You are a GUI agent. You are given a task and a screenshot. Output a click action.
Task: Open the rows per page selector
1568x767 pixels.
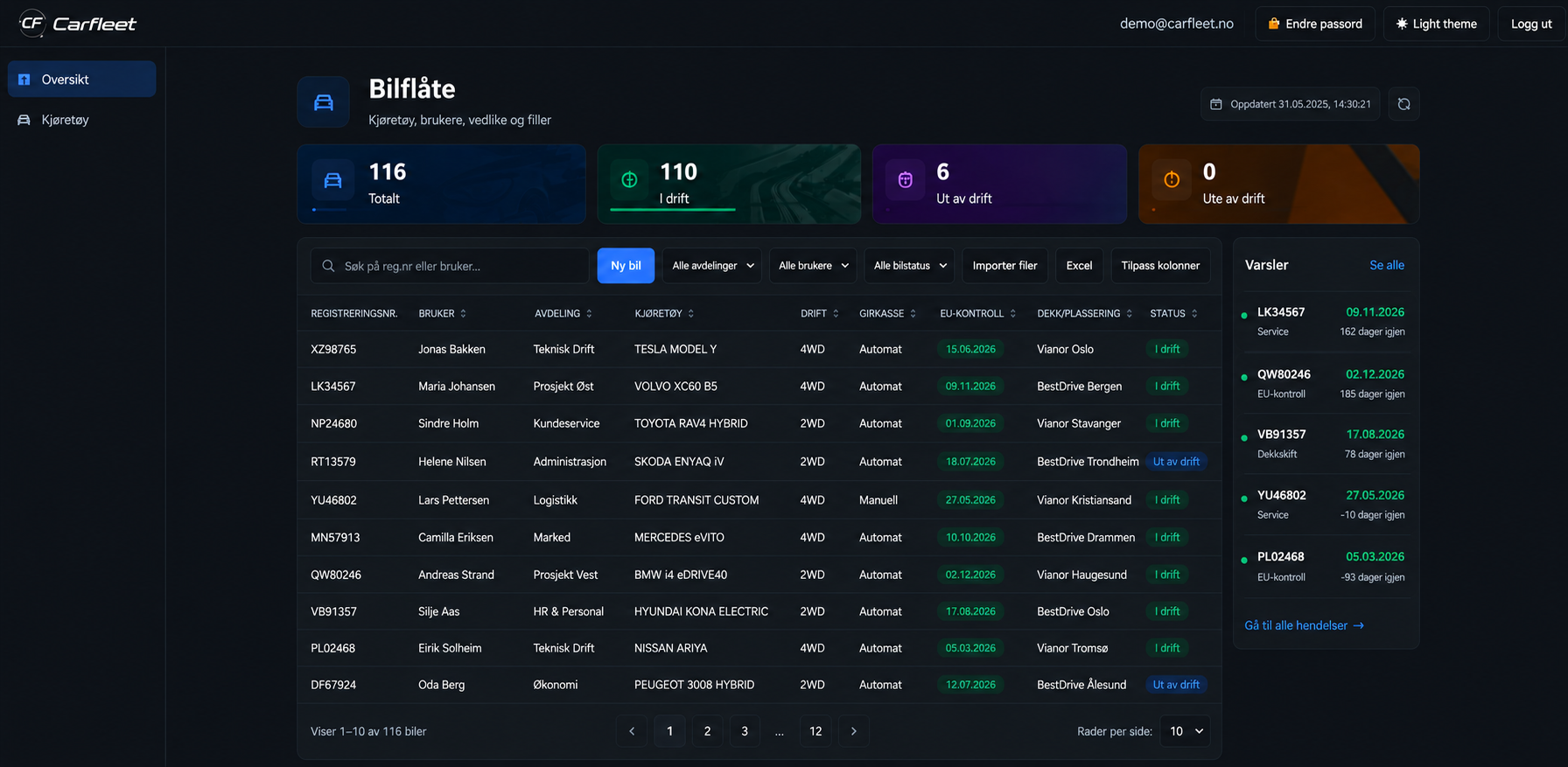[x=1186, y=731]
